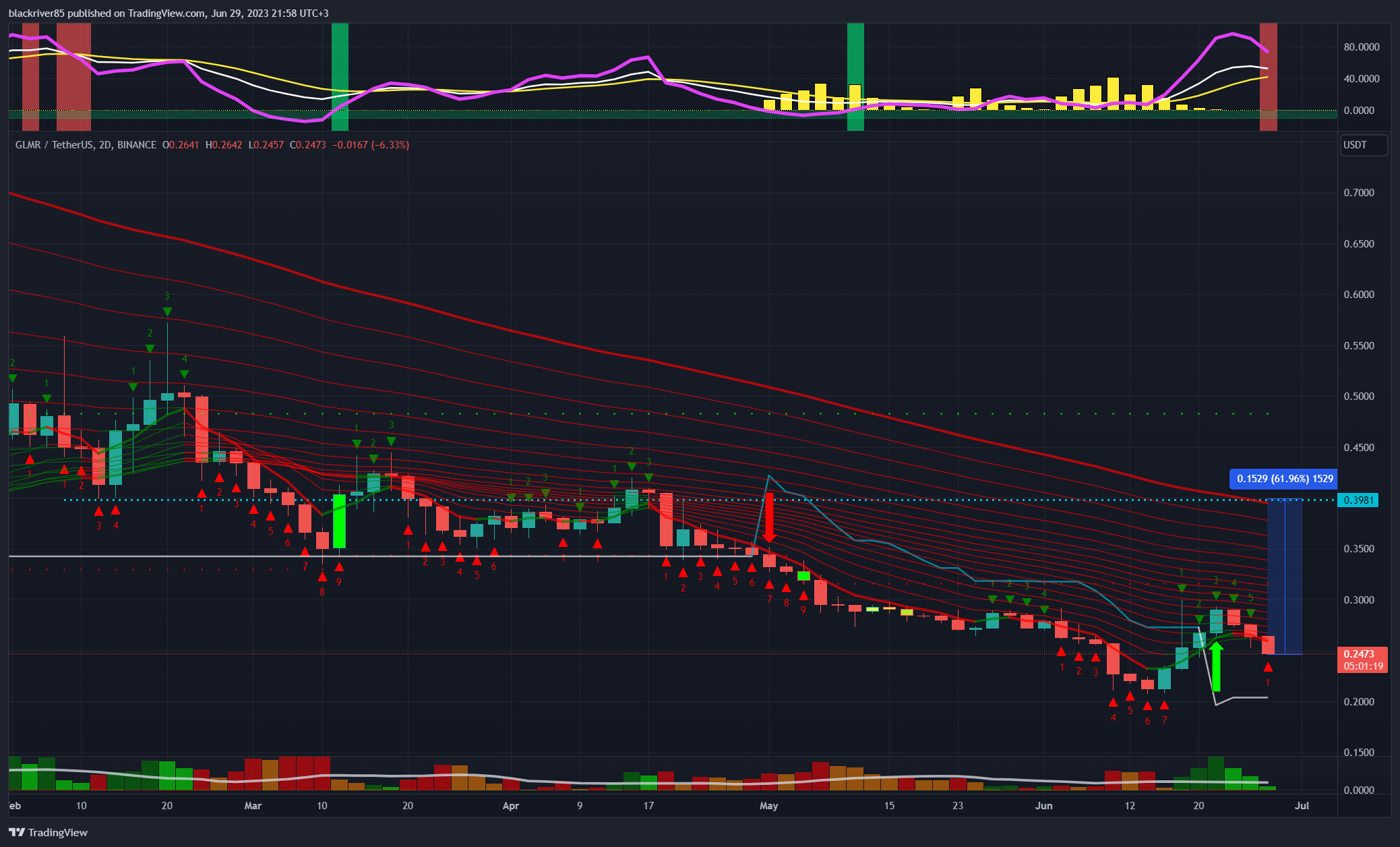The height and width of the screenshot is (847, 1400).
Task: Click the 0.3981 price label
Action: tap(1358, 500)
